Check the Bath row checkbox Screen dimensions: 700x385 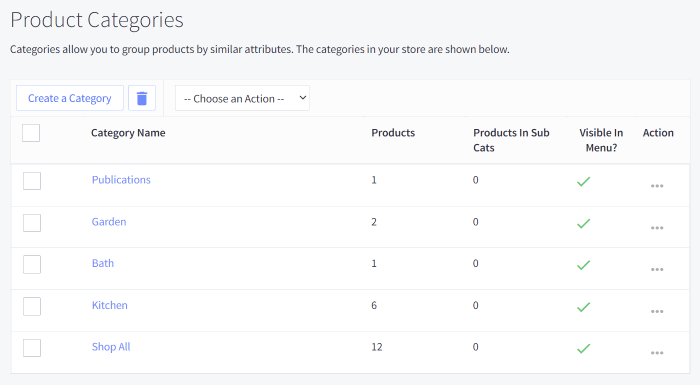pyautogui.click(x=32, y=264)
